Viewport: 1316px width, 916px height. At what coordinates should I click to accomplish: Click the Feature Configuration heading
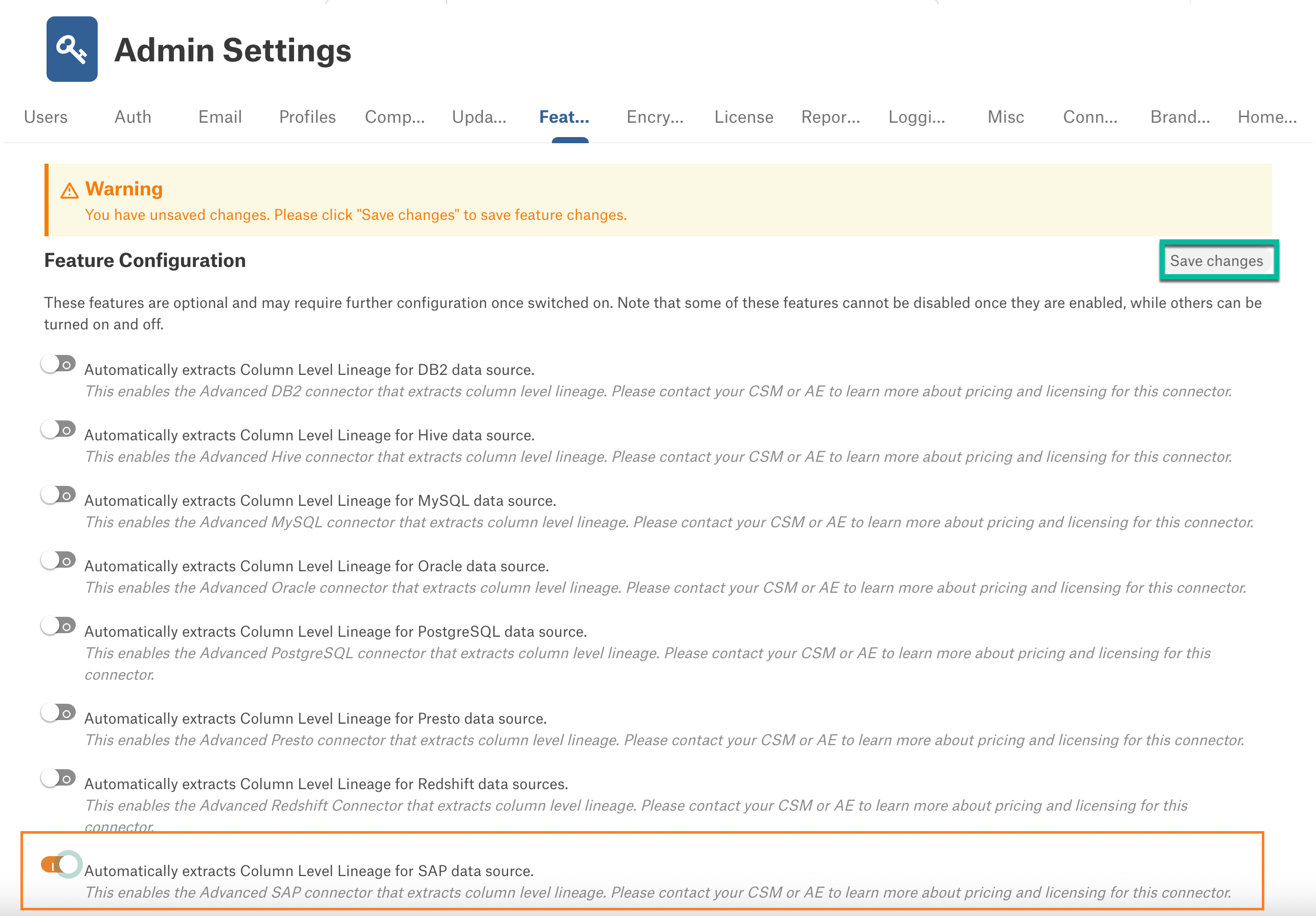145,260
